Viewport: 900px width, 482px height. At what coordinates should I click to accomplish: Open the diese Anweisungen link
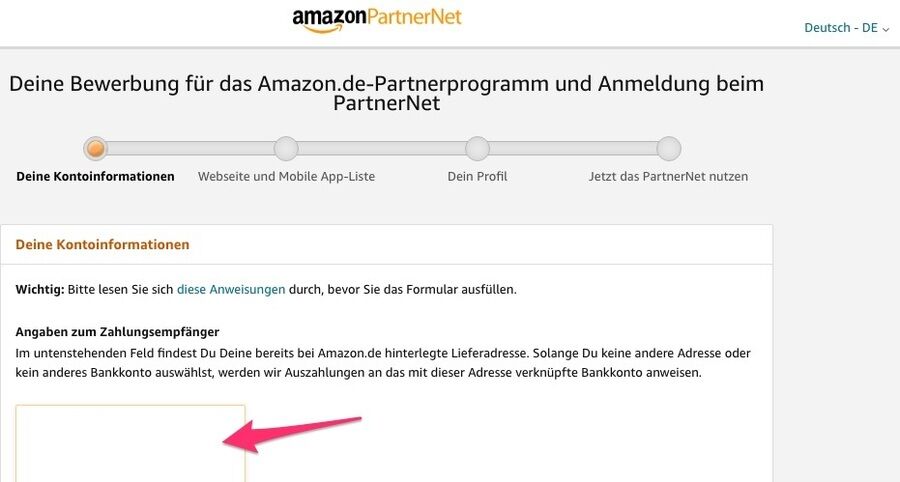(231, 290)
